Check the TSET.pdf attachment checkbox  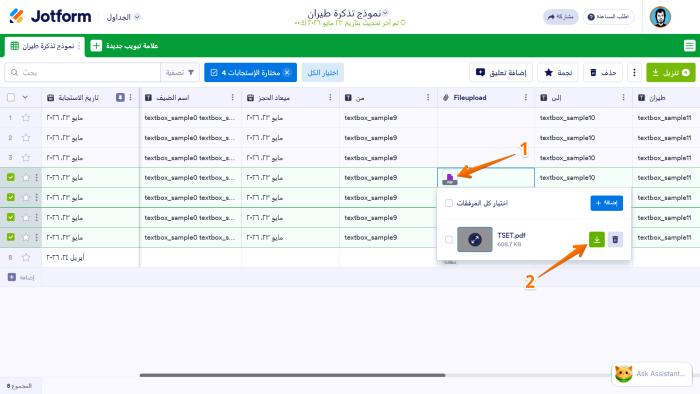click(x=449, y=240)
